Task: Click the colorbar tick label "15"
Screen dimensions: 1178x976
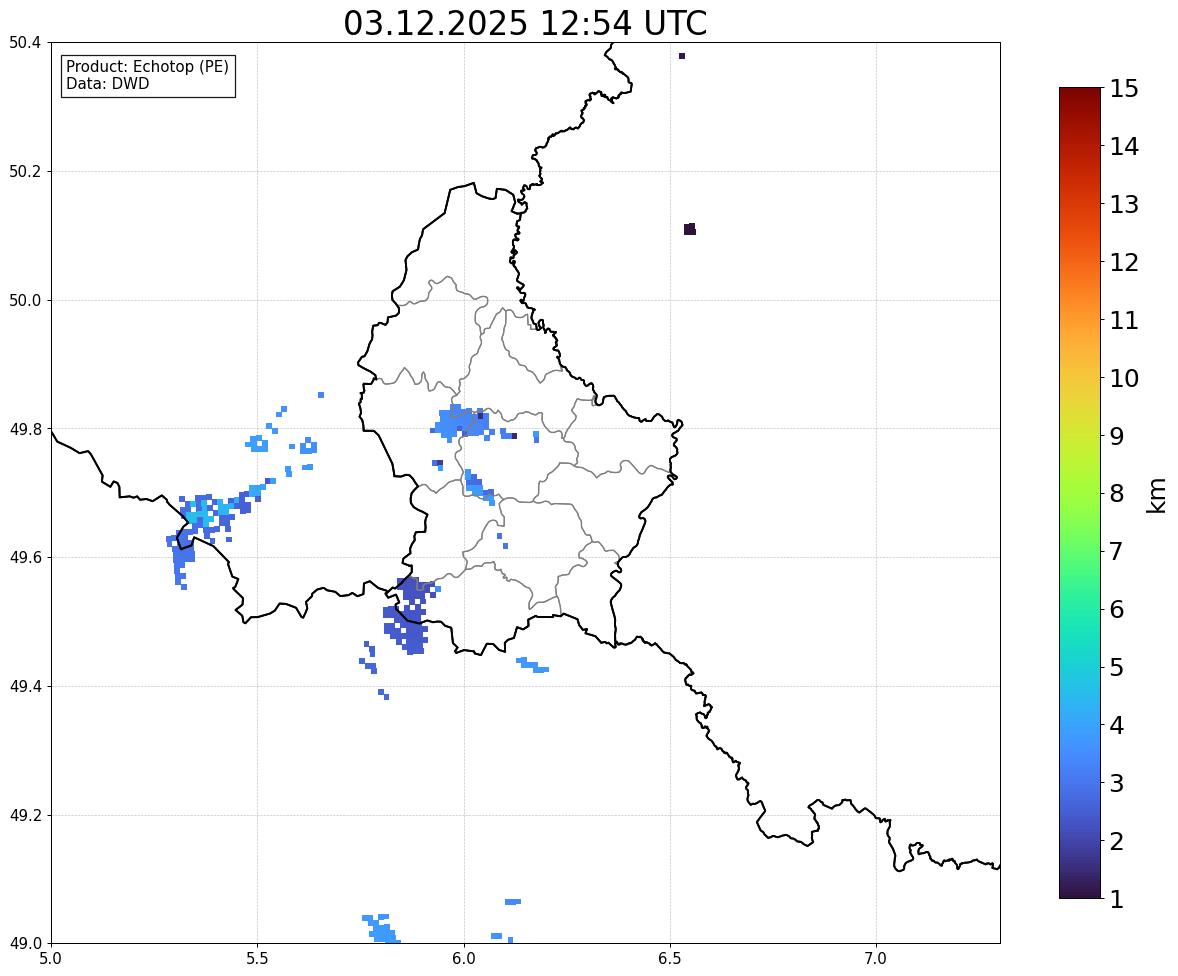Action: [x=1124, y=89]
